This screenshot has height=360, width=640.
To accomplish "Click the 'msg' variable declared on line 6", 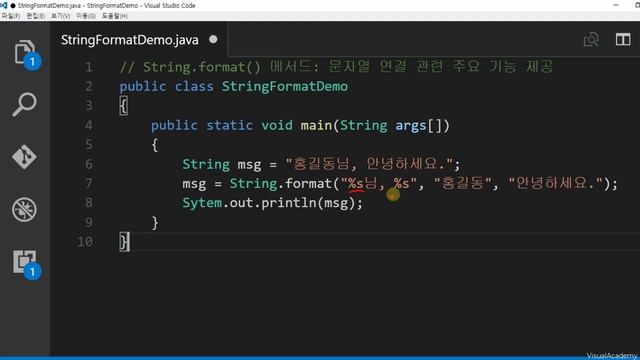I will [x=249, y=164].
